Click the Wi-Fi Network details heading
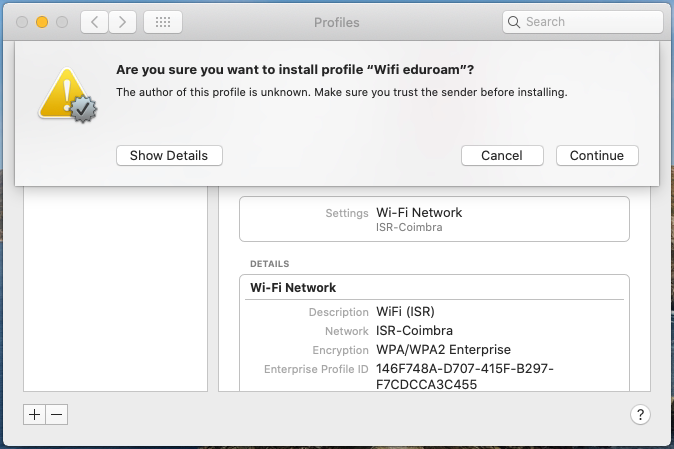Screen dimensions: 674x449 coord(293,287)
